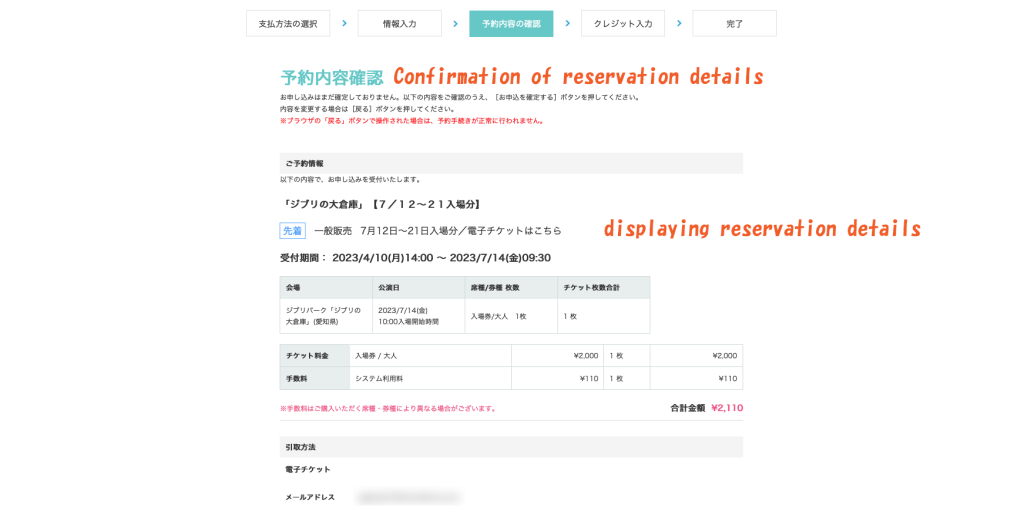Click the 引取方法 section header bar
The image size is (1024, 518).
tap(510, 447)
